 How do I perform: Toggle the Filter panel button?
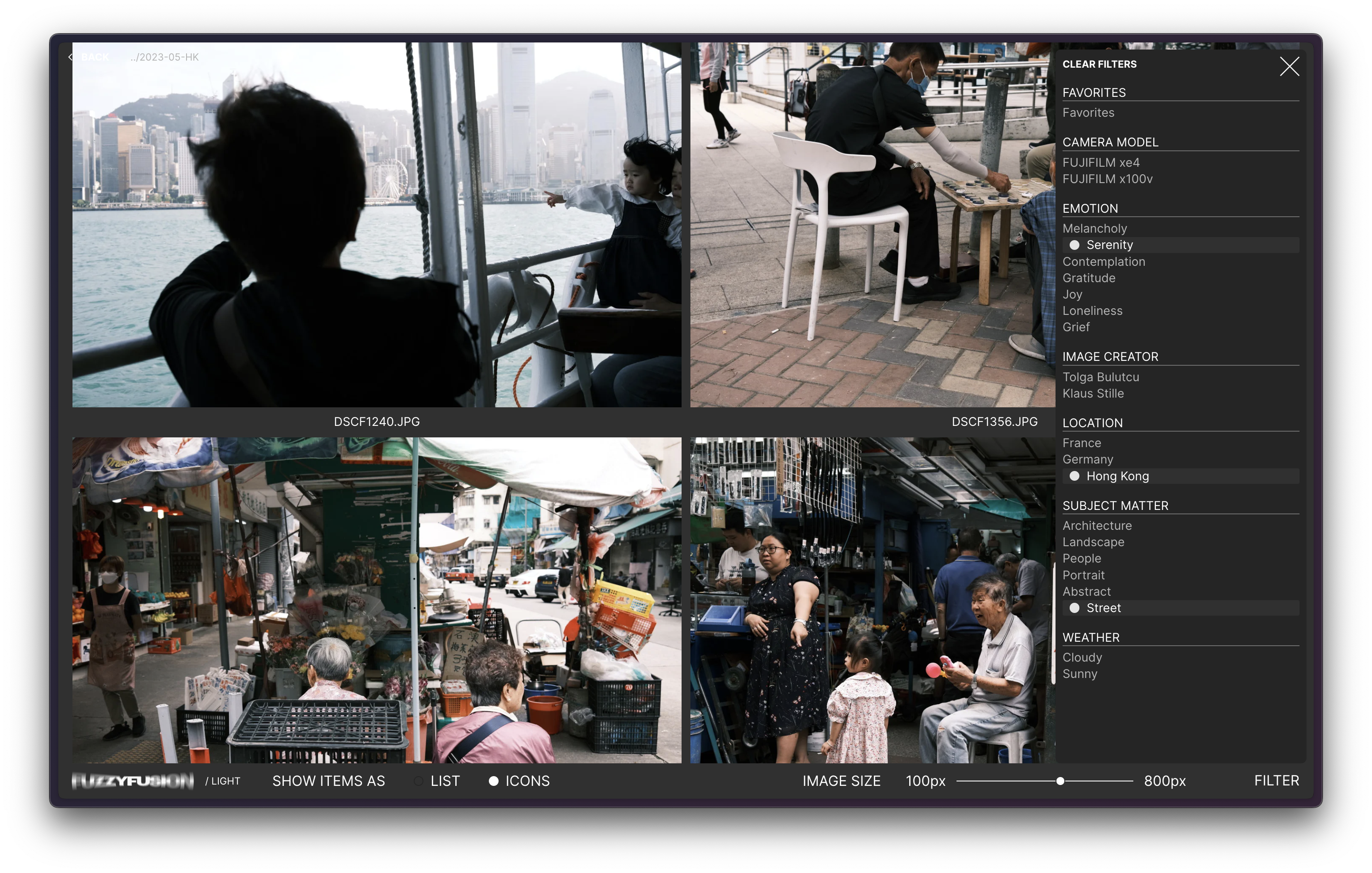coord(1276,781)
